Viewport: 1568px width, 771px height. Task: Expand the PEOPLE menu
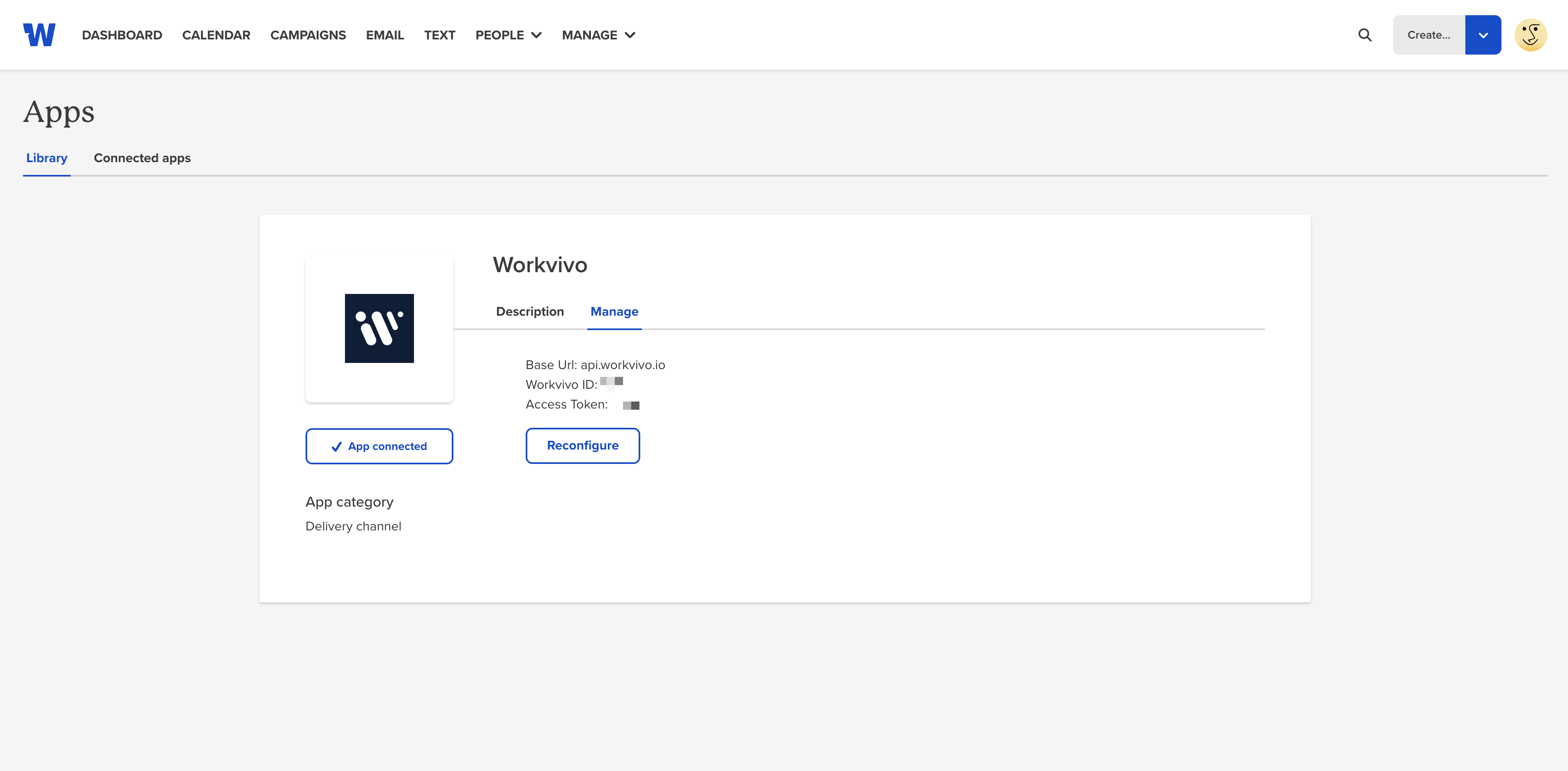[x=508, y=34]
